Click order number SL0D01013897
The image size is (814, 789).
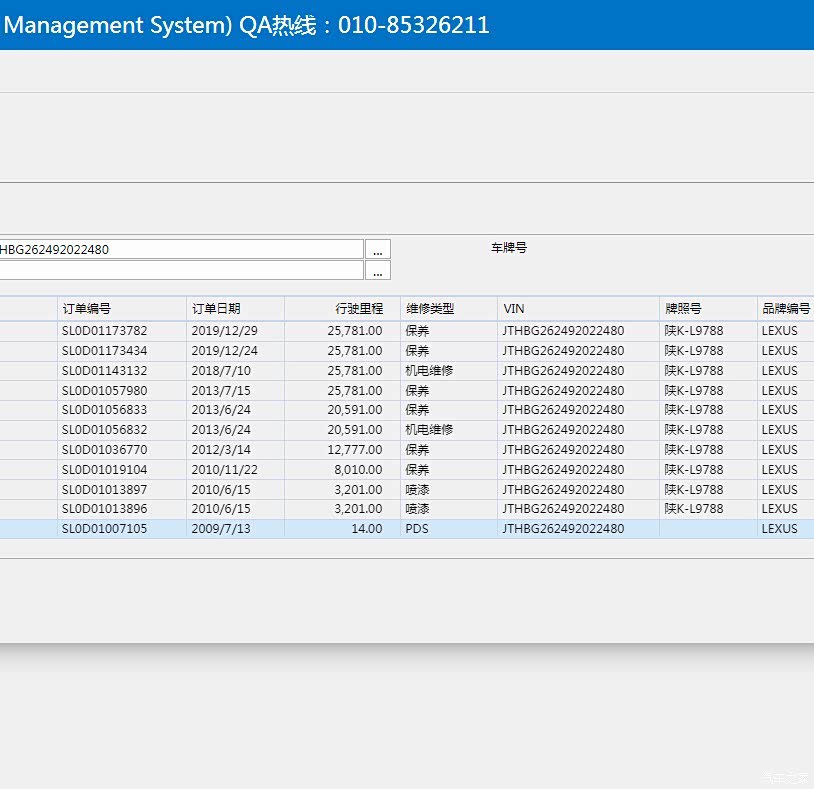105,490
